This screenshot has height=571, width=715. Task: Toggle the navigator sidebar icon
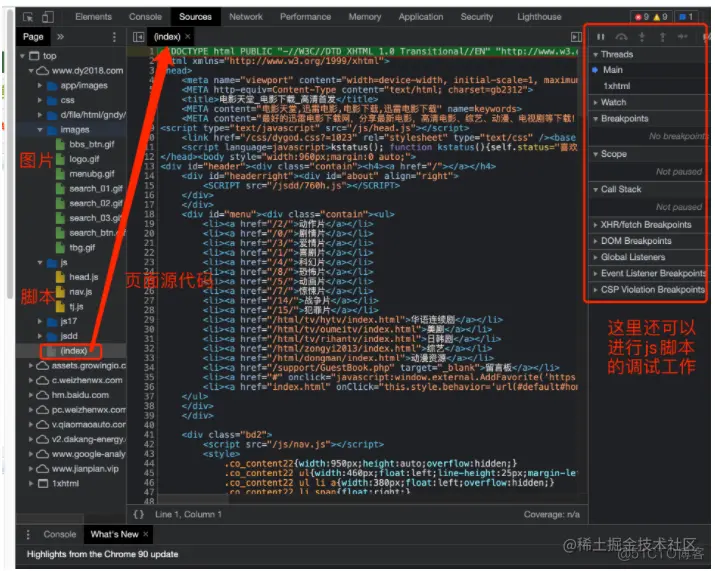(139, 37)
